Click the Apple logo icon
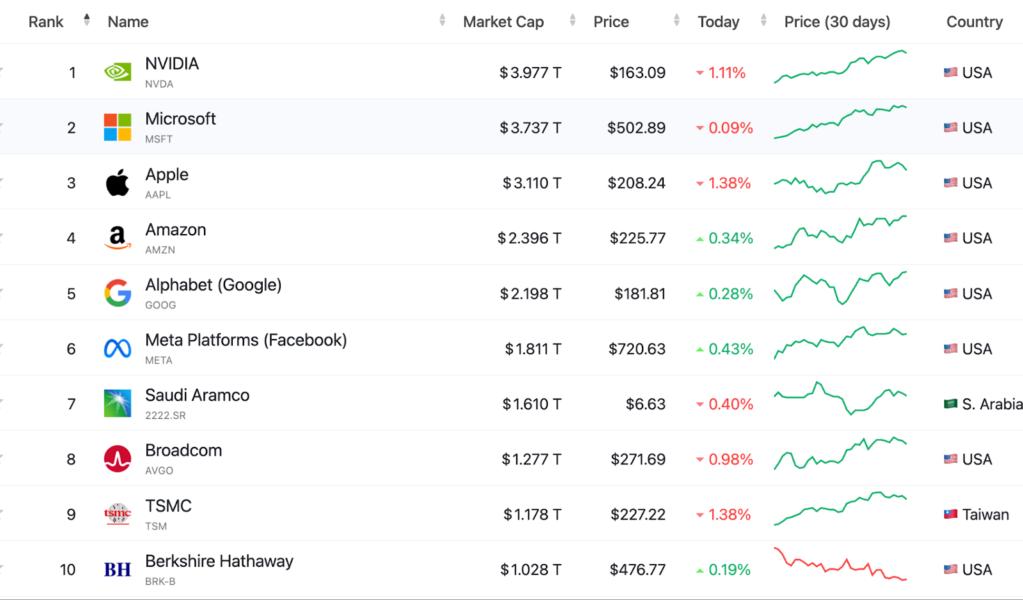The width and height of the screenshot is (1023, 600). [x=117, y=181]
